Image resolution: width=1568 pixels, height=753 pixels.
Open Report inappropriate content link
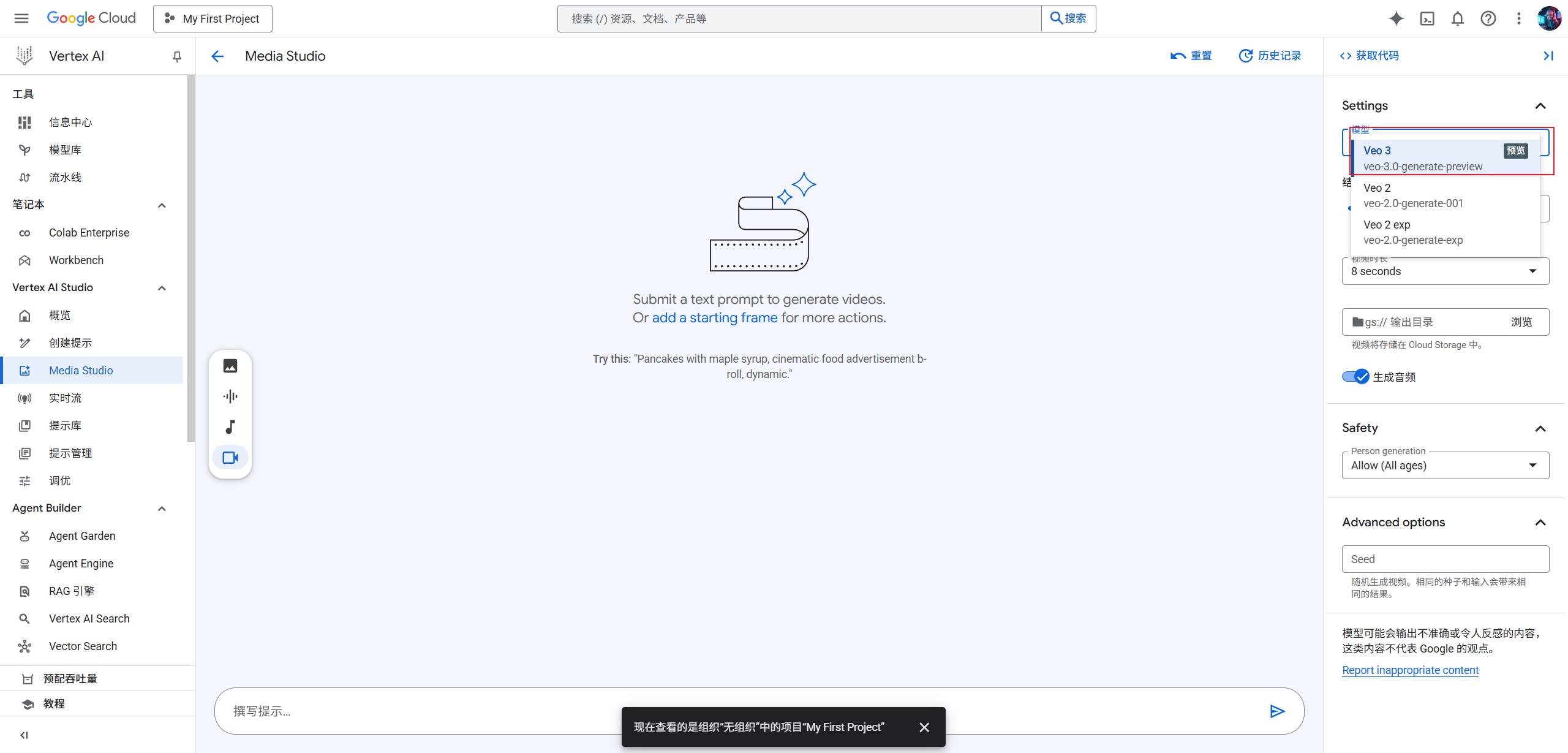coord(1410,670)
